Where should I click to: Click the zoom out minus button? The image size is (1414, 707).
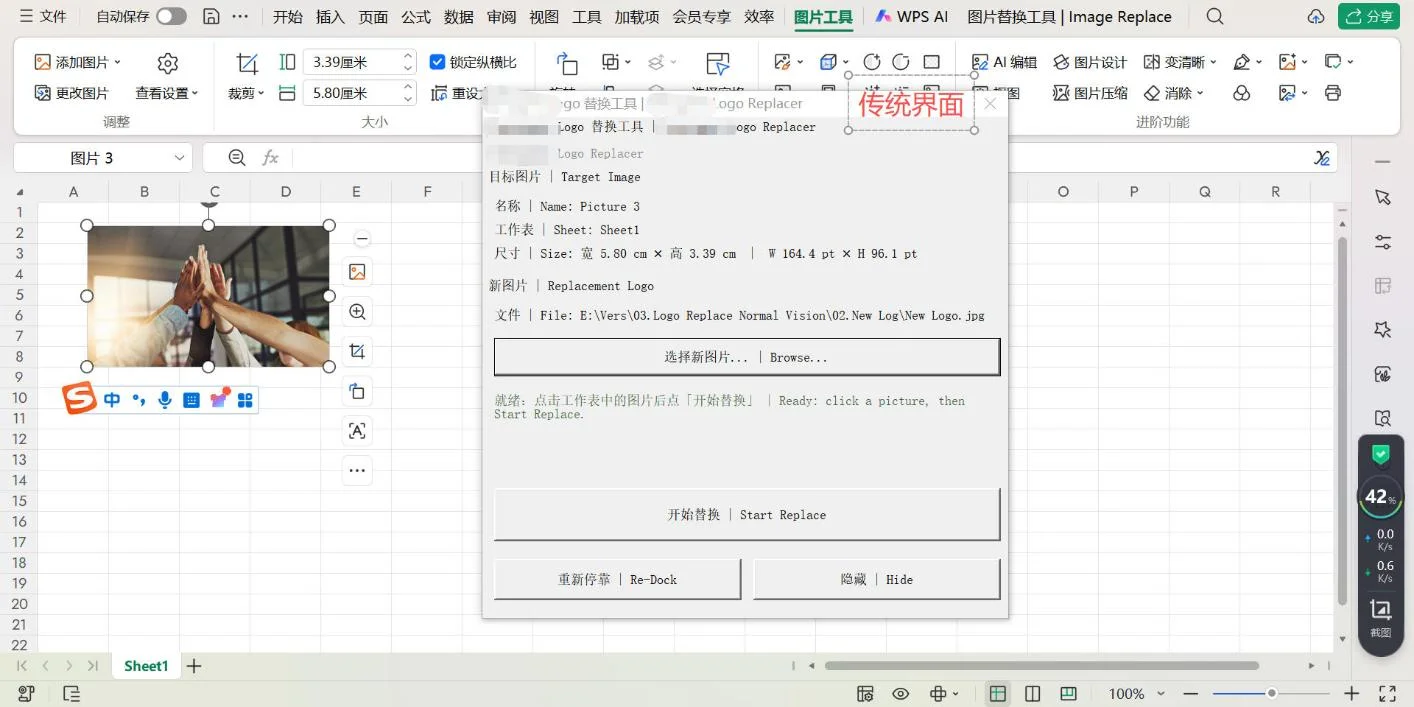[1190, 693]
